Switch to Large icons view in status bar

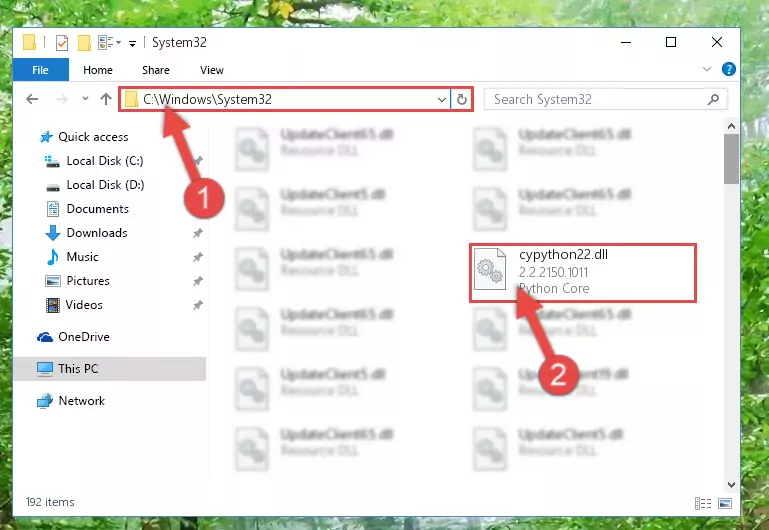point(725,503)
